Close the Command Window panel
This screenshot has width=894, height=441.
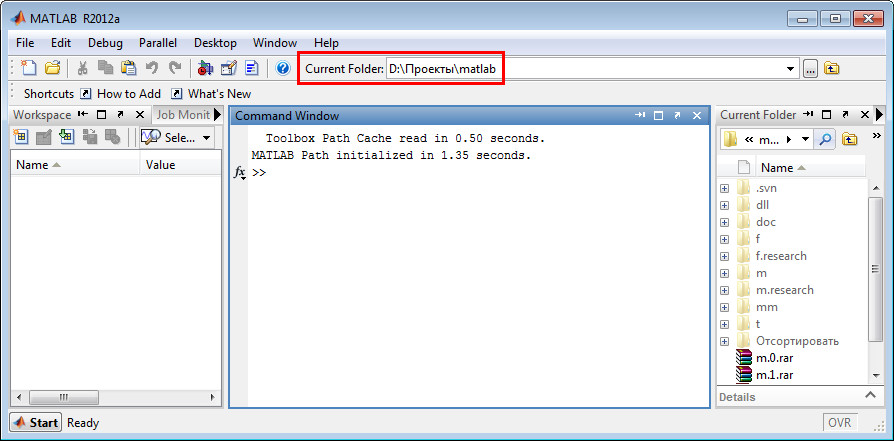697,116
